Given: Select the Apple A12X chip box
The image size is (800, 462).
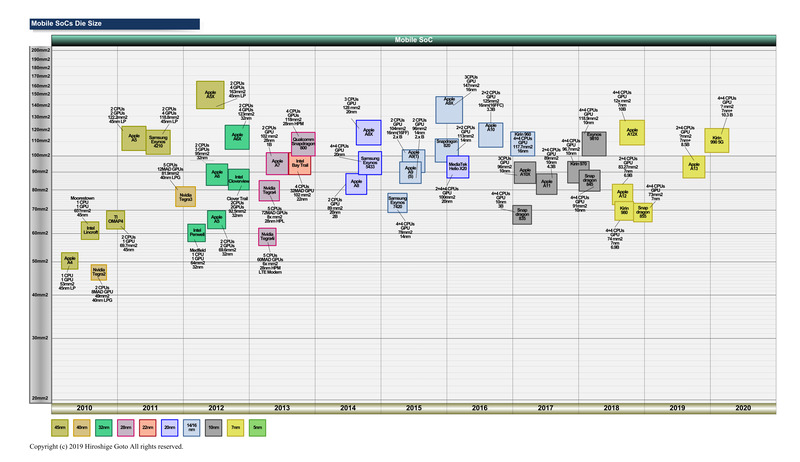Looking at the screenshot, I should tap(632, 133).
